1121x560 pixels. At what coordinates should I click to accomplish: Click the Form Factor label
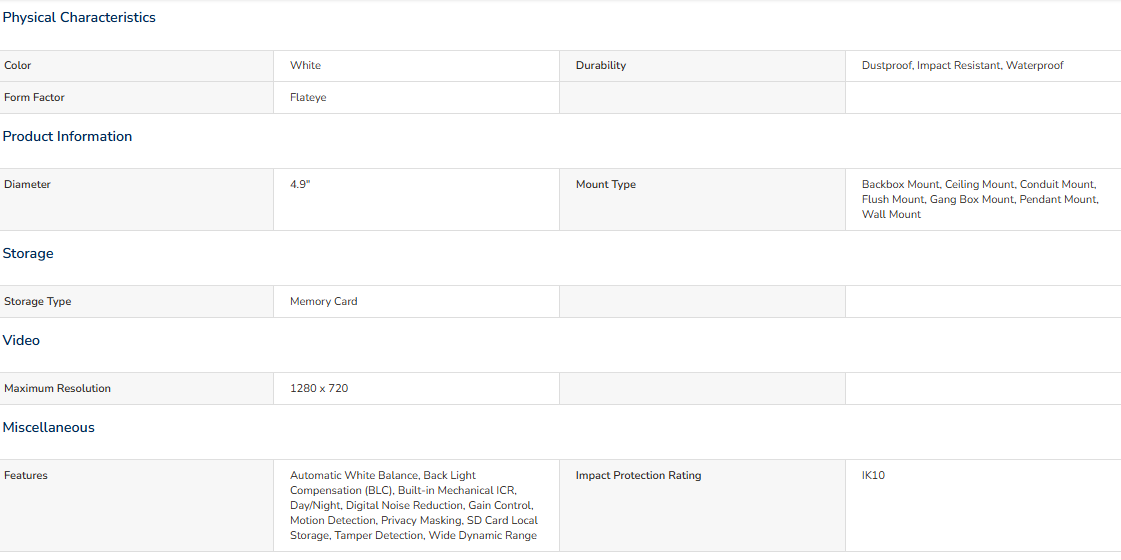click(34, 97)
